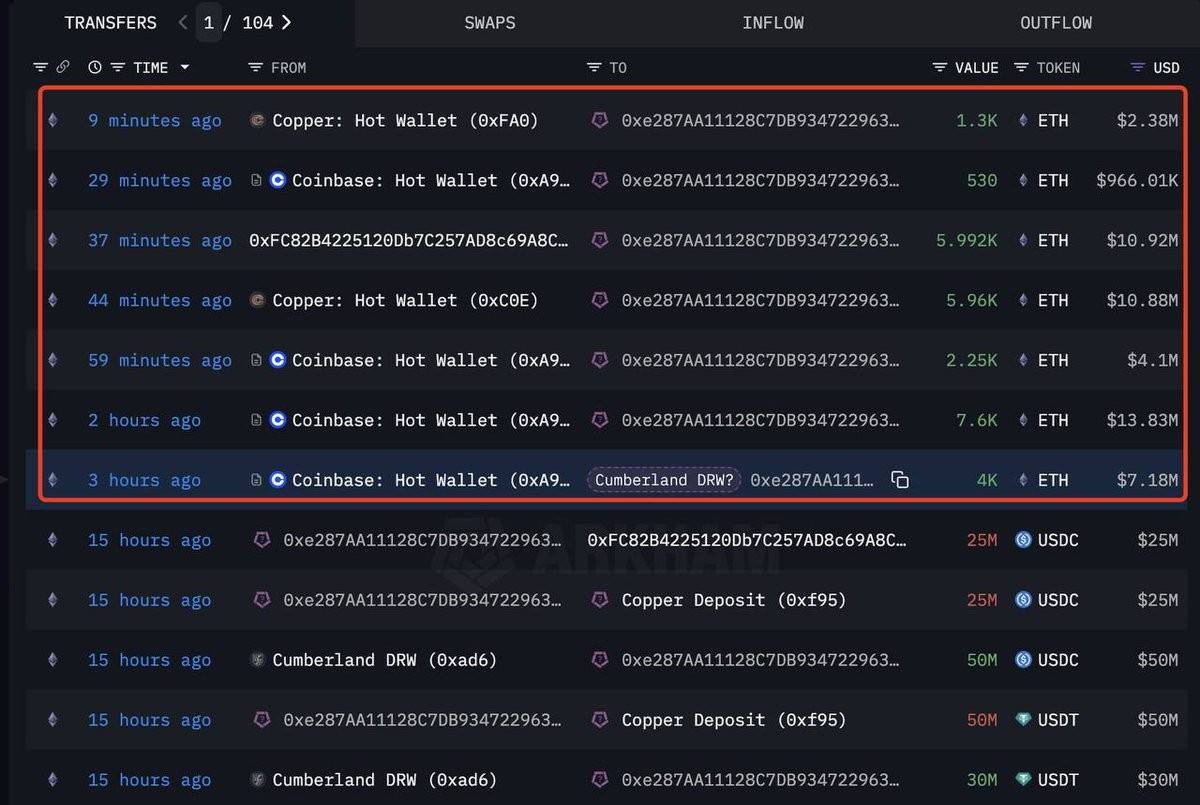Open the 9 minutes ago transaction link
The width and height of the screenshot is (1200, 805).
155,120
